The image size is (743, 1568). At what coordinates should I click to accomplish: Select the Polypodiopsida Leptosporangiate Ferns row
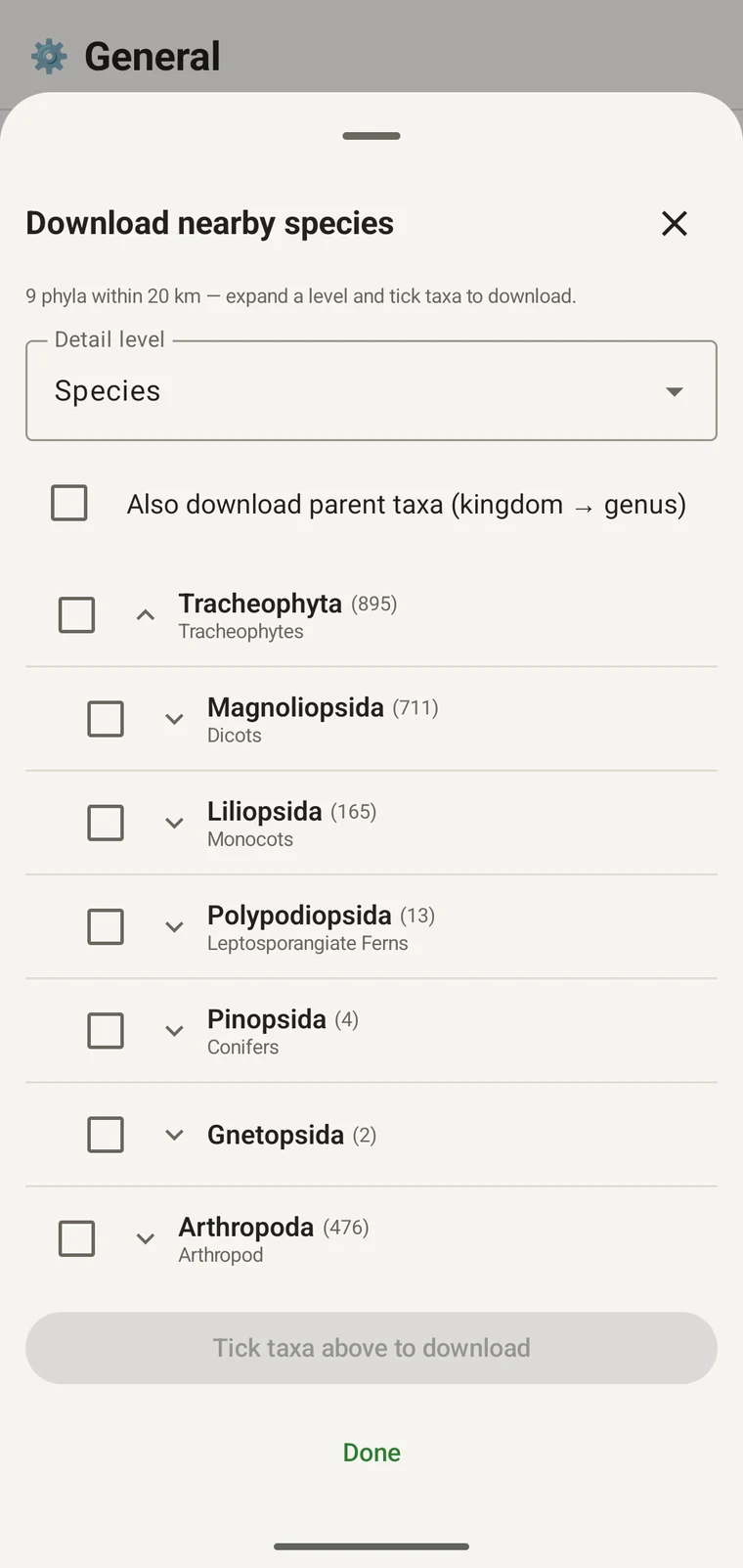click(x=371, y=927)
